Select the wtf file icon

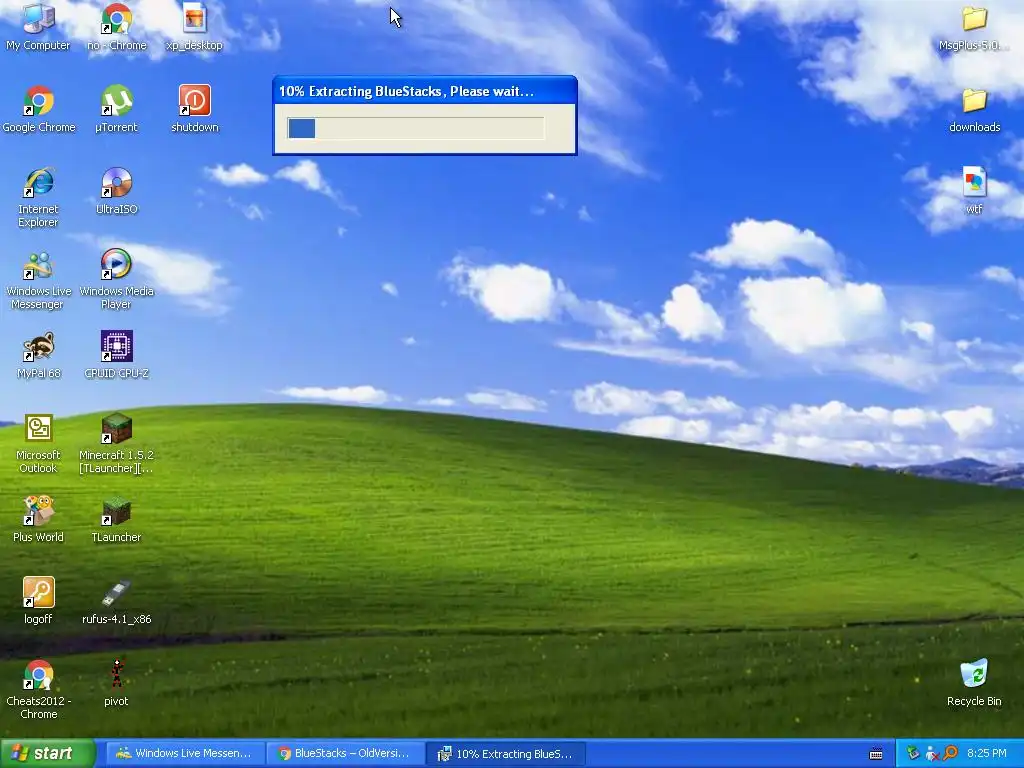(x=974, y=182)
